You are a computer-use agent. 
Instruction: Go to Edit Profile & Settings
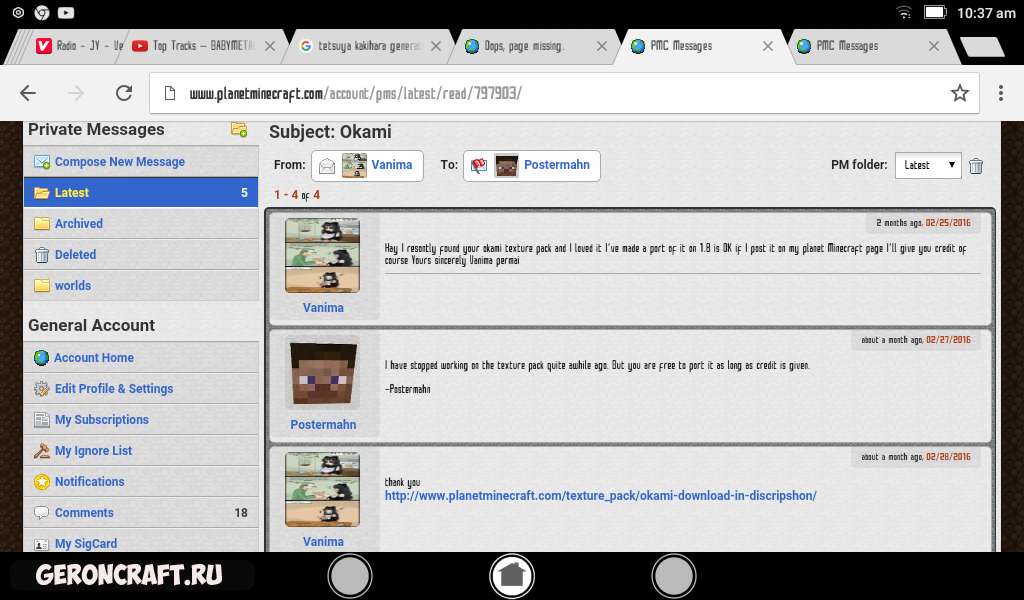coord(113,389)
